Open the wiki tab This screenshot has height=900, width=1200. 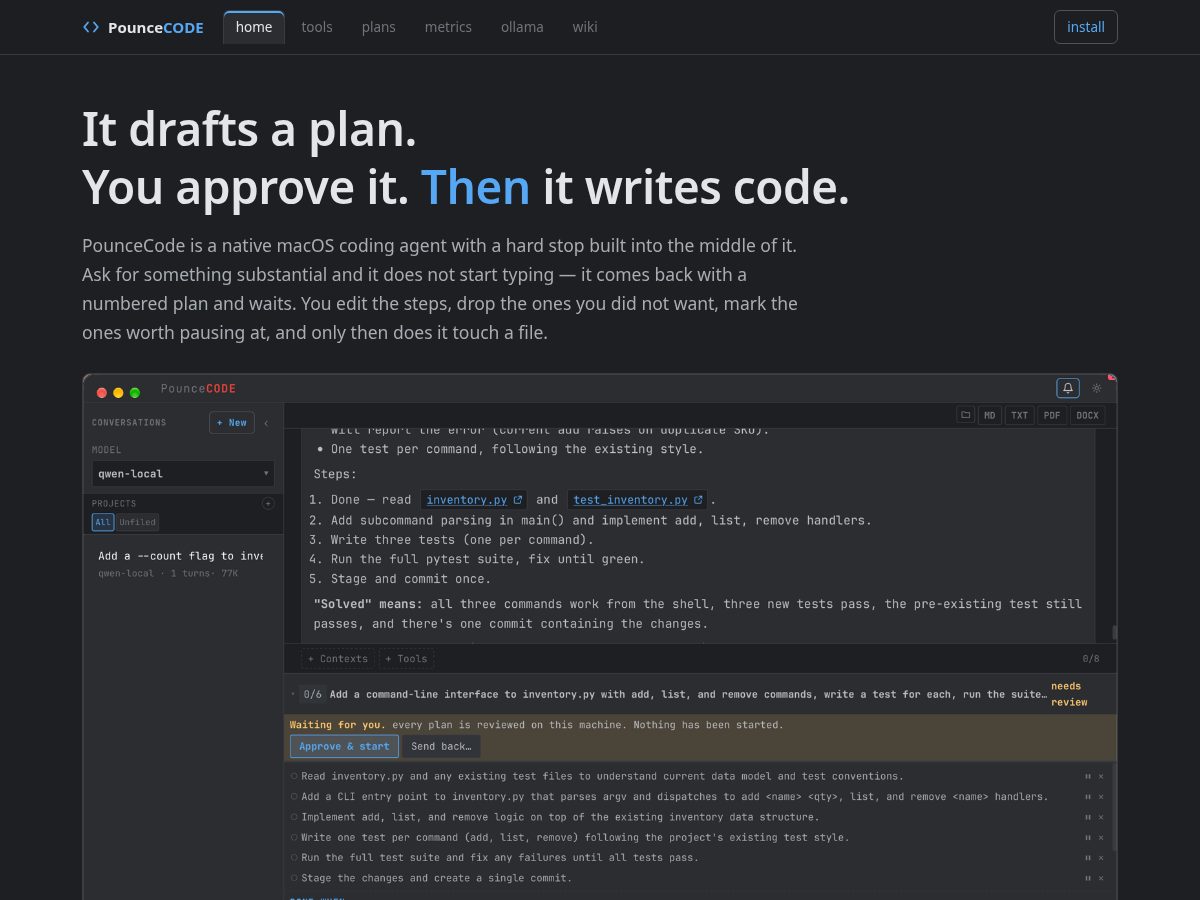pyautogui.click(x=585, y=27)
